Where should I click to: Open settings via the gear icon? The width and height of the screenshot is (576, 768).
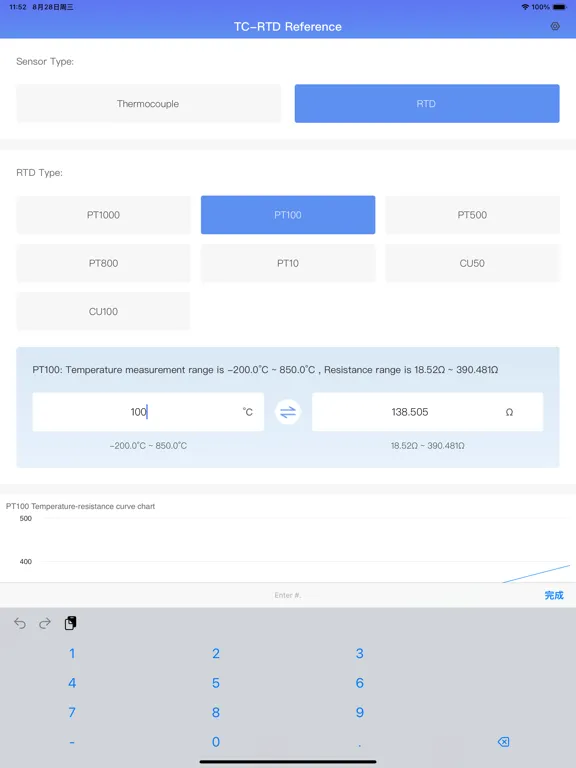[555, 26]
